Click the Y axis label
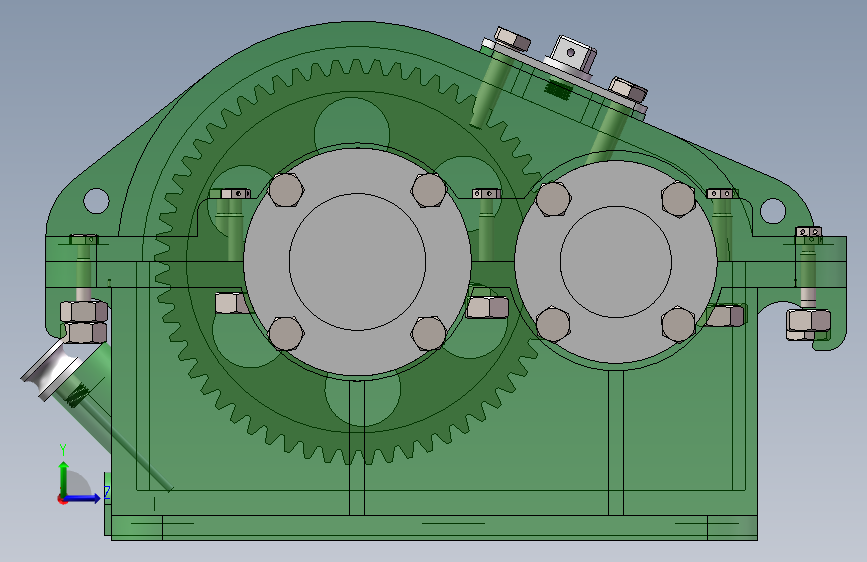The width and height of the screenshot is (867, 562). (63, 449)
